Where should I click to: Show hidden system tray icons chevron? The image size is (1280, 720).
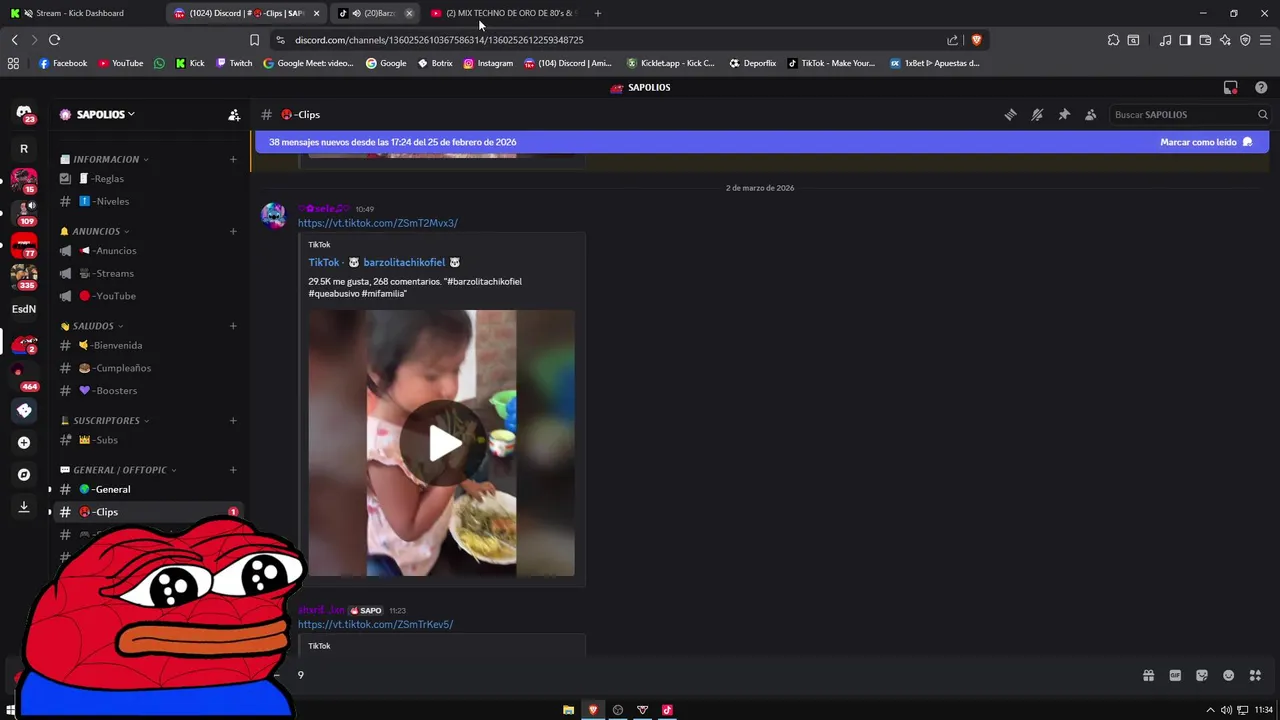click(x=1210, y=710)
